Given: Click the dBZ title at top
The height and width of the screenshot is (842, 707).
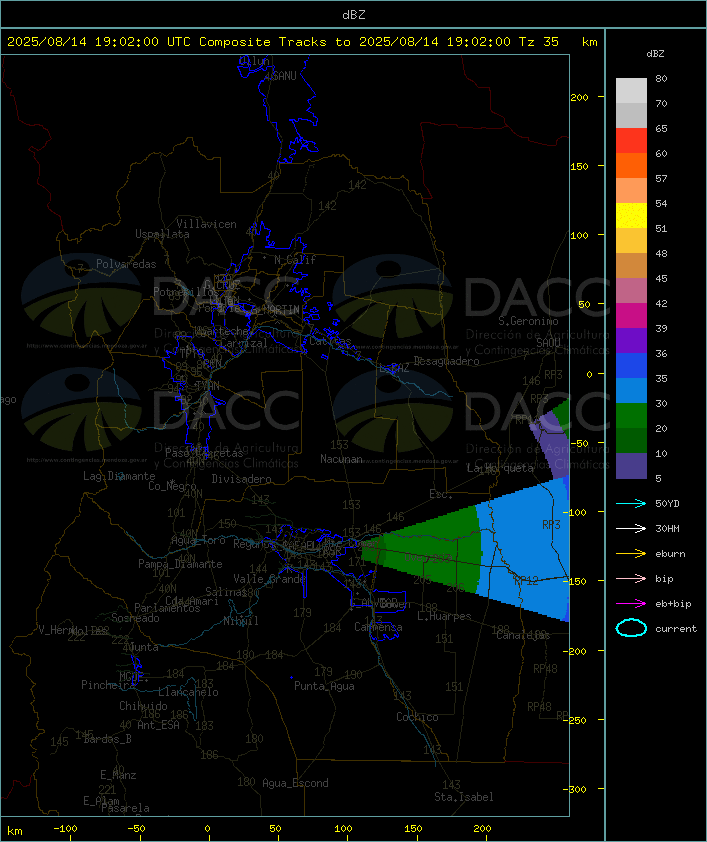Looking at the screenshot, I should (354, 15).
